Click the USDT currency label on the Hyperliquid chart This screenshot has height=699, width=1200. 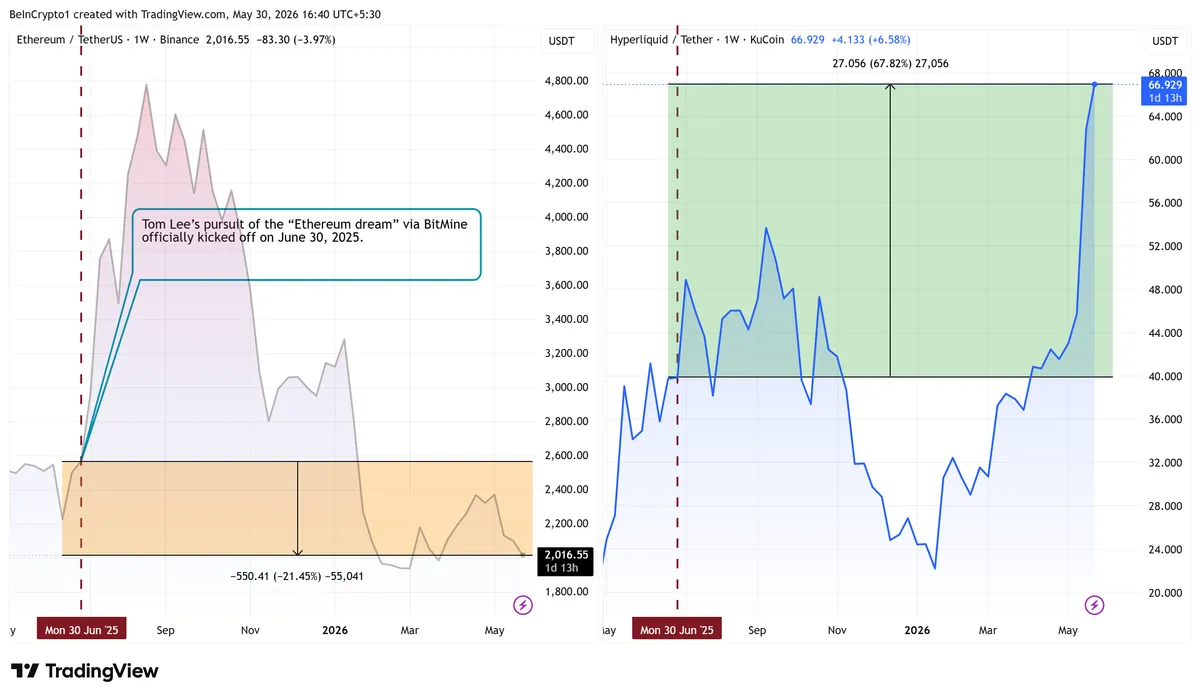(1165, 40)
